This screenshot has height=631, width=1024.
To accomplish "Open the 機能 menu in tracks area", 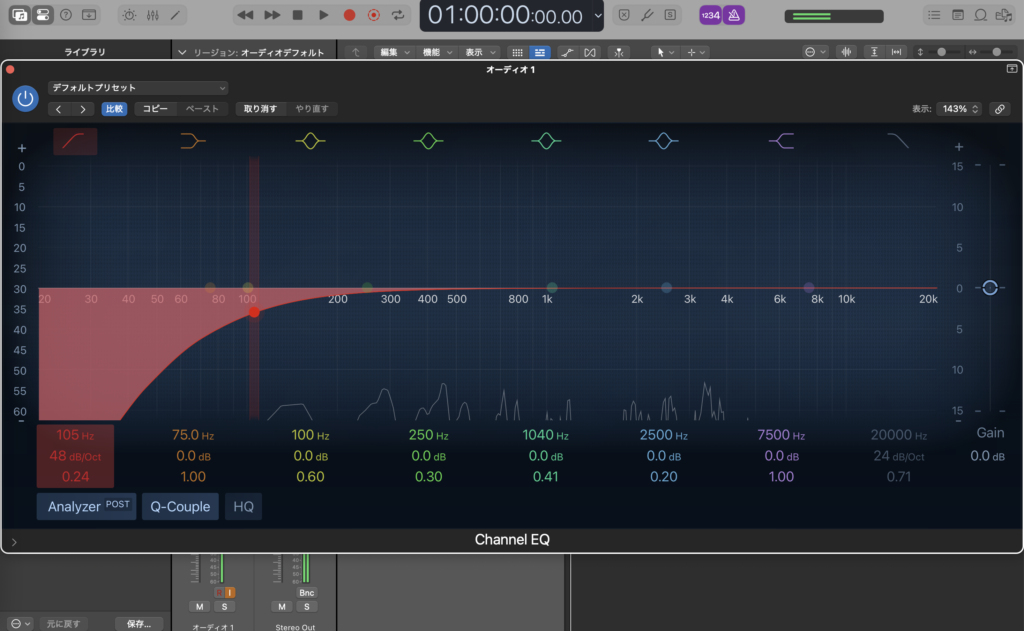I will pyautogui.click(x=437, y=52).
